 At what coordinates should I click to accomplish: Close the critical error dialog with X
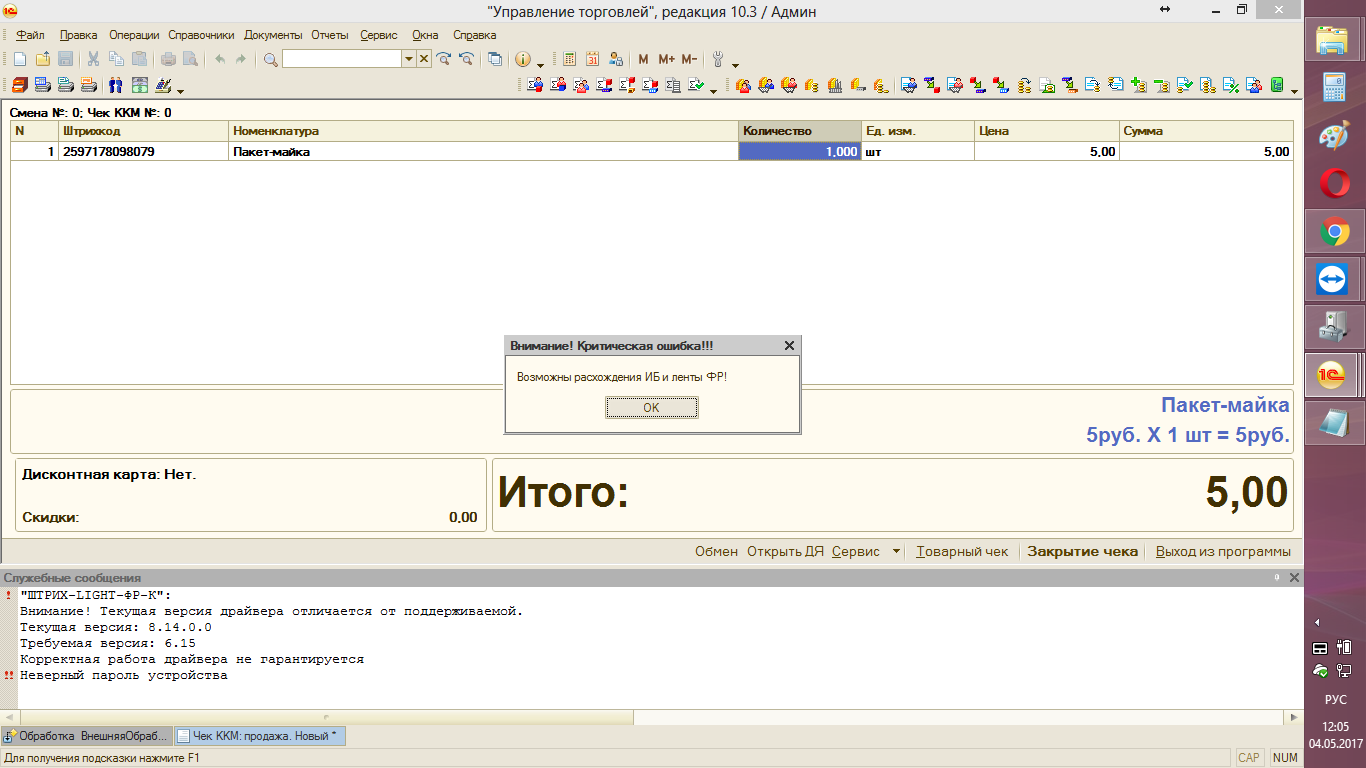point(789,346)
